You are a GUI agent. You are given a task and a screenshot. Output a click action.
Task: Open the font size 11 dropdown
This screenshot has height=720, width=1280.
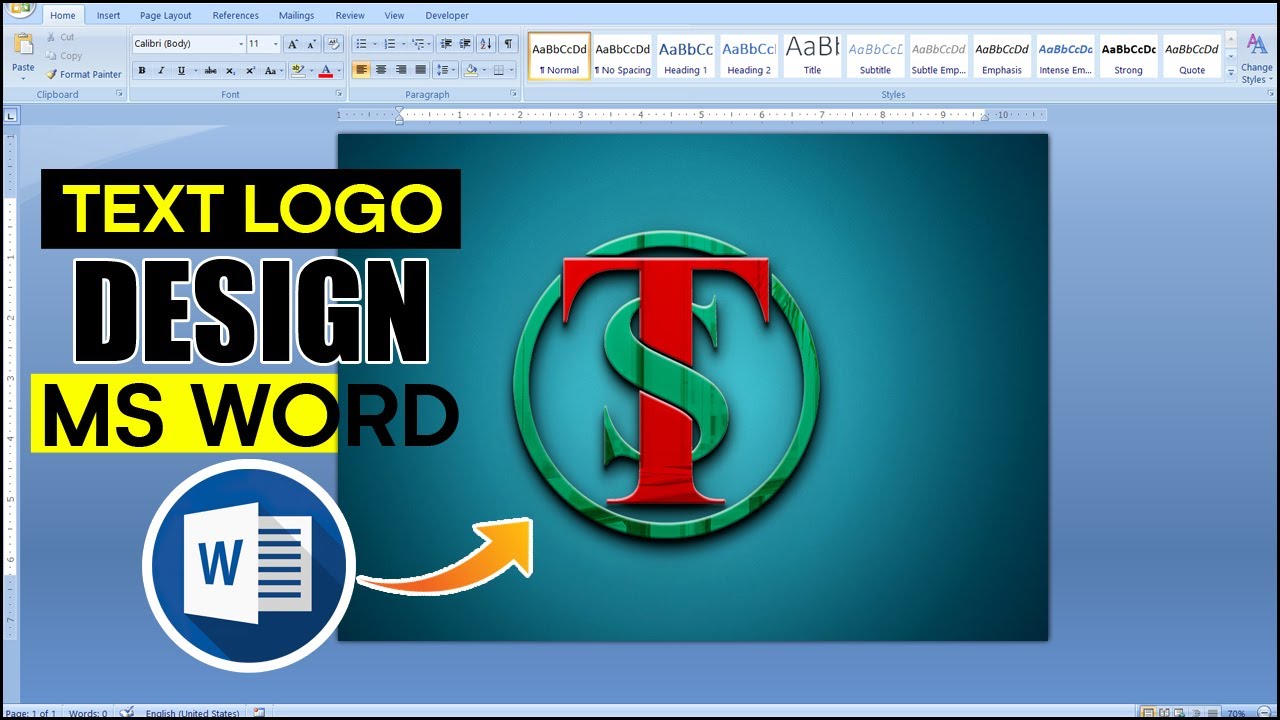(276, 44)
